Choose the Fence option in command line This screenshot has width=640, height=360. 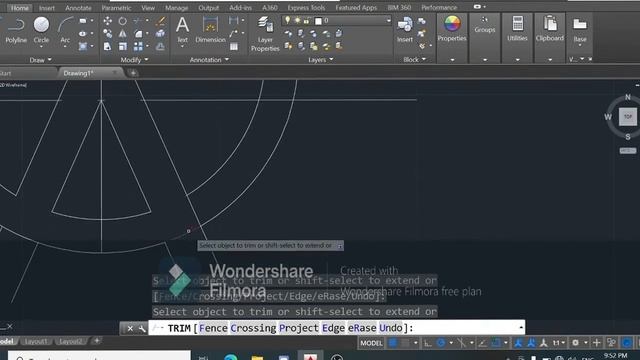213,328
